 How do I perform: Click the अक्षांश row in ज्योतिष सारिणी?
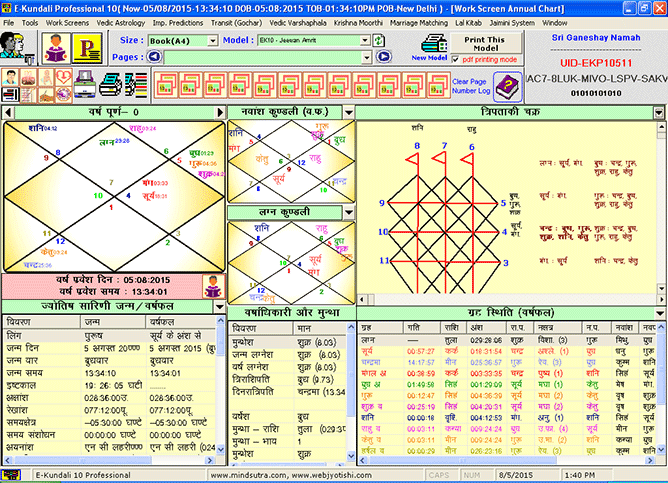110,398
